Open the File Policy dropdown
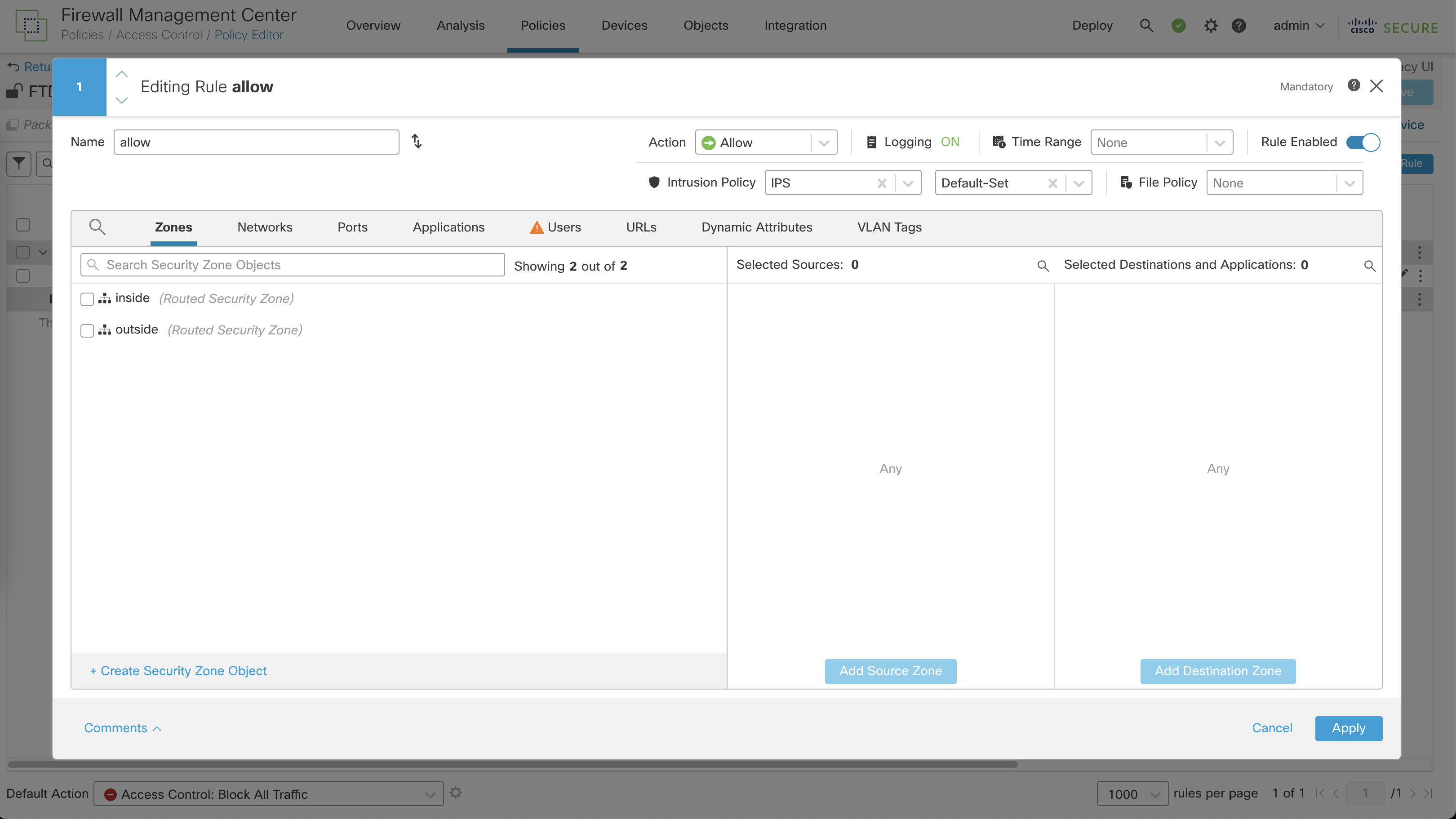The image size is (1456, 819). (1349, 183)
